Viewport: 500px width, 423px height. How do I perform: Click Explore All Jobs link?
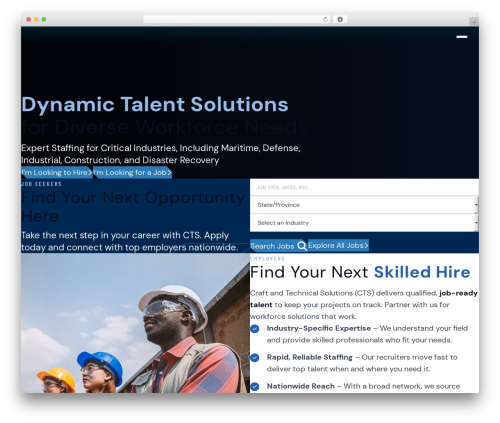click(x=338, y=246)
